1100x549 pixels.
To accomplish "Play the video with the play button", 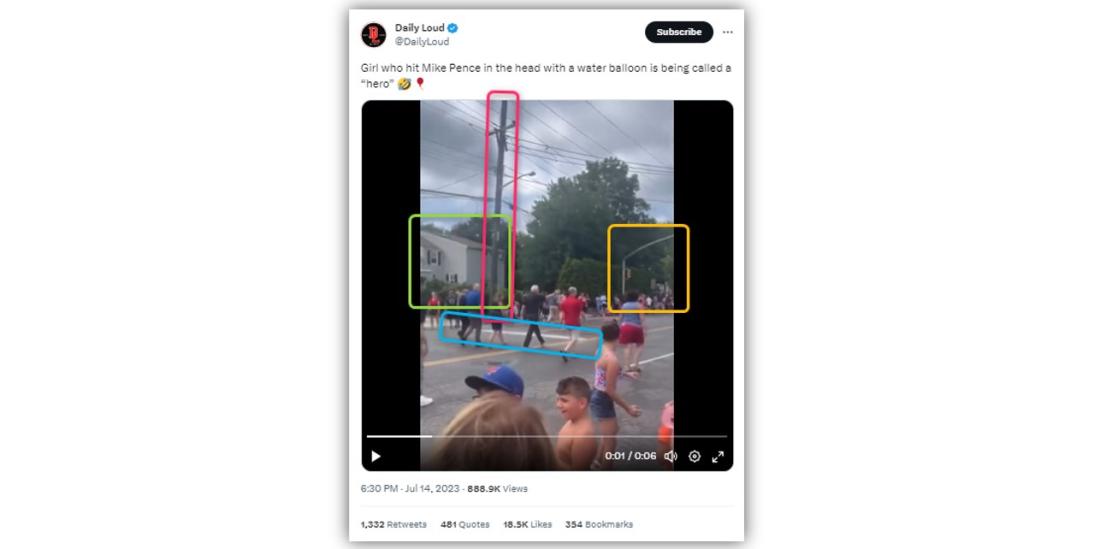I will click(375, 456).
